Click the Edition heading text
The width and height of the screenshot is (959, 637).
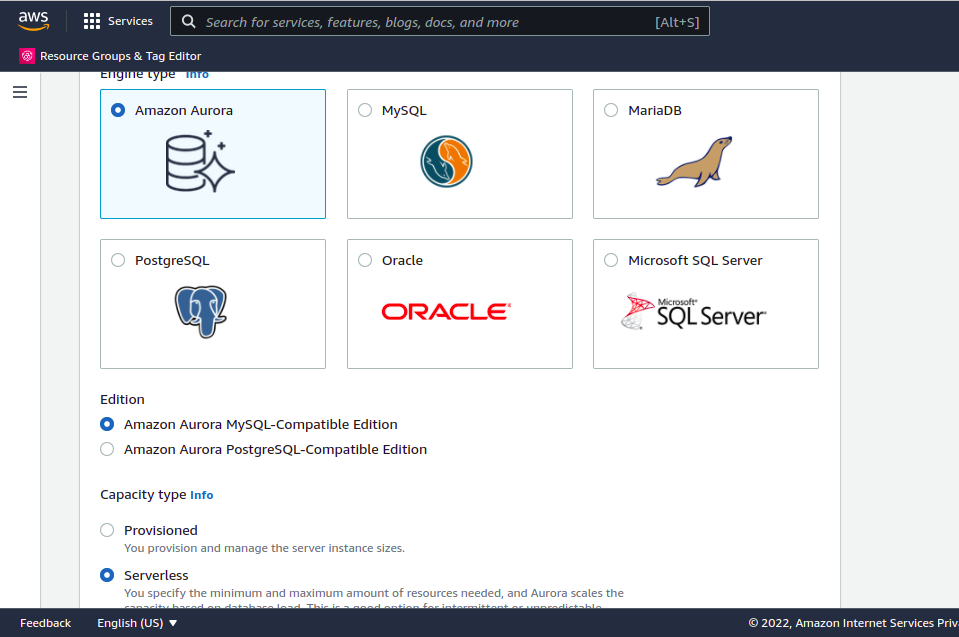(122, 400)
